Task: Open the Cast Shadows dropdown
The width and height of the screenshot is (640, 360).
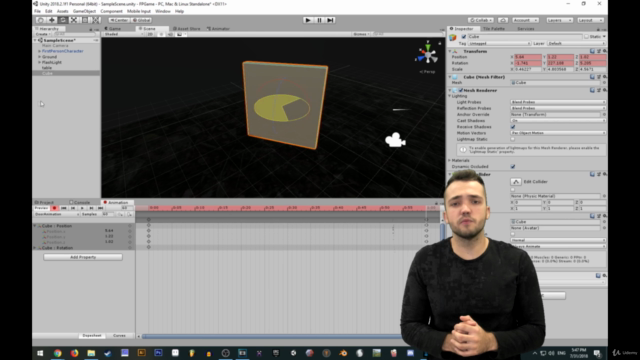Action: [x=558, y=121]
